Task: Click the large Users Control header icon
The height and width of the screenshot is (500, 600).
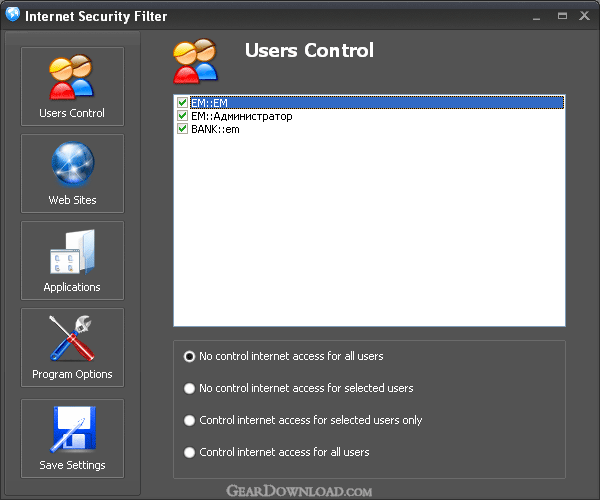Action: [196, 61]
